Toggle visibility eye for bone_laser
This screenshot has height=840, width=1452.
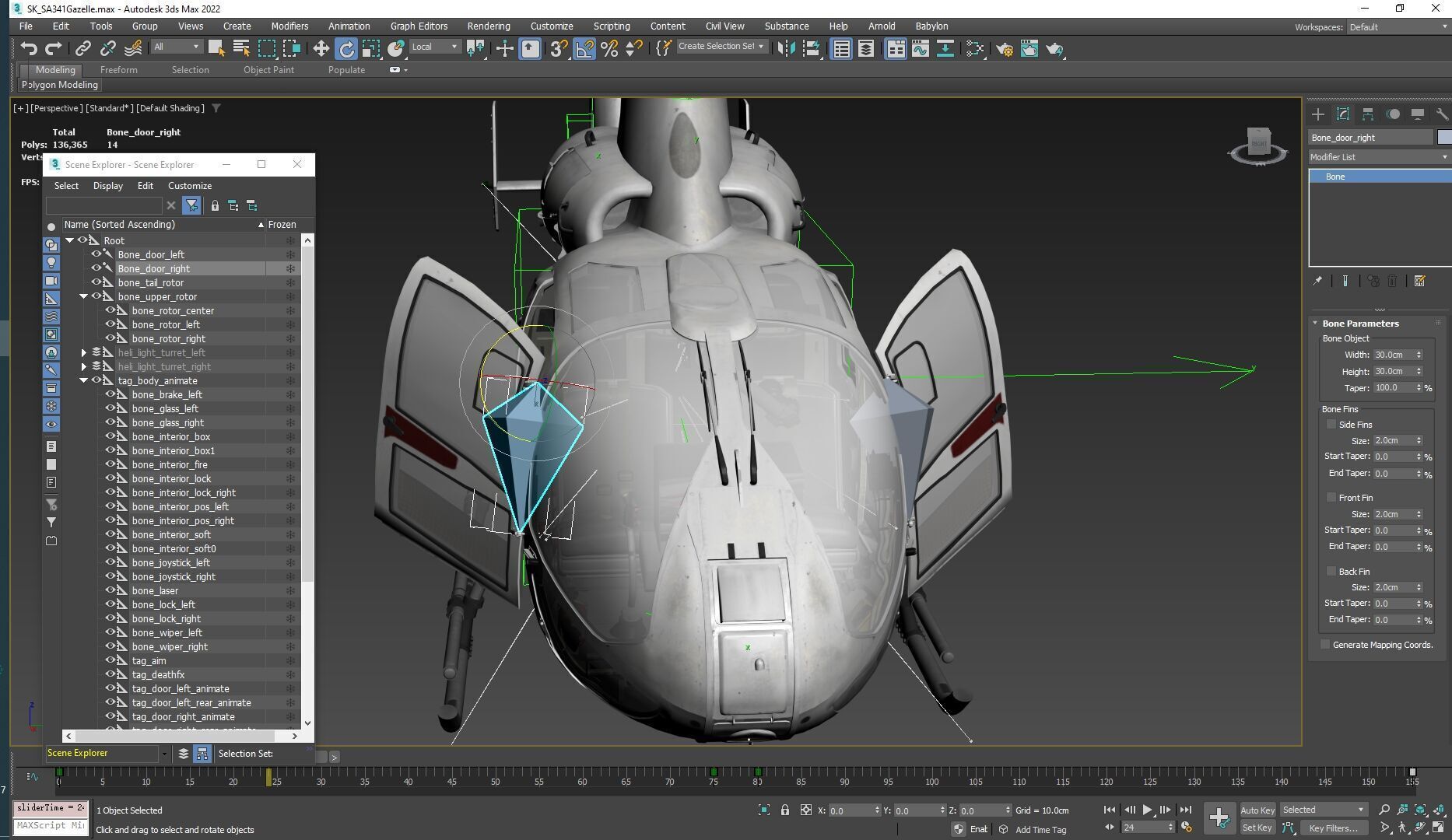tap(110, 590)
